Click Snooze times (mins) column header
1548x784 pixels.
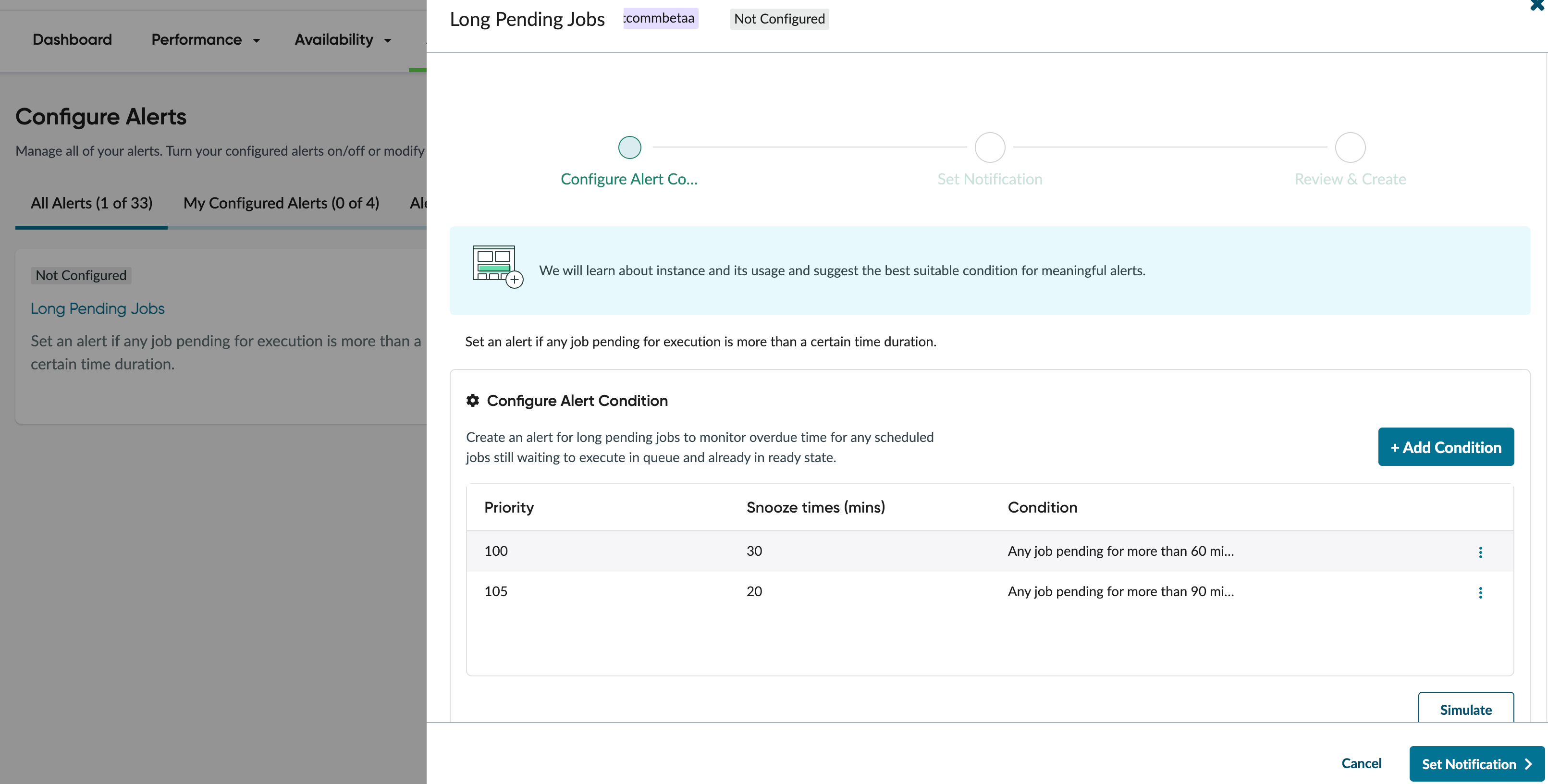pos(815,507)
